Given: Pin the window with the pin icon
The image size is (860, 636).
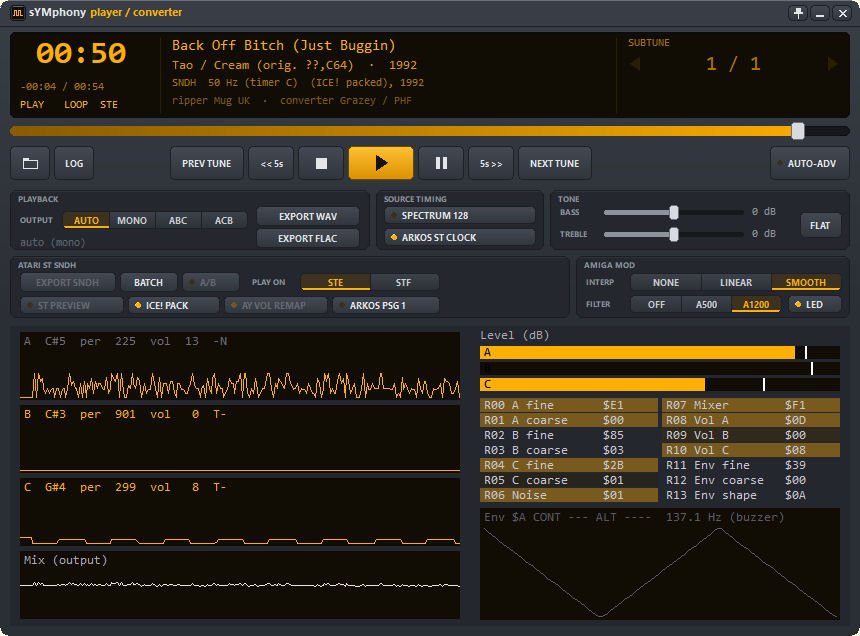Looking at the screenshot, I should point(799,13).
